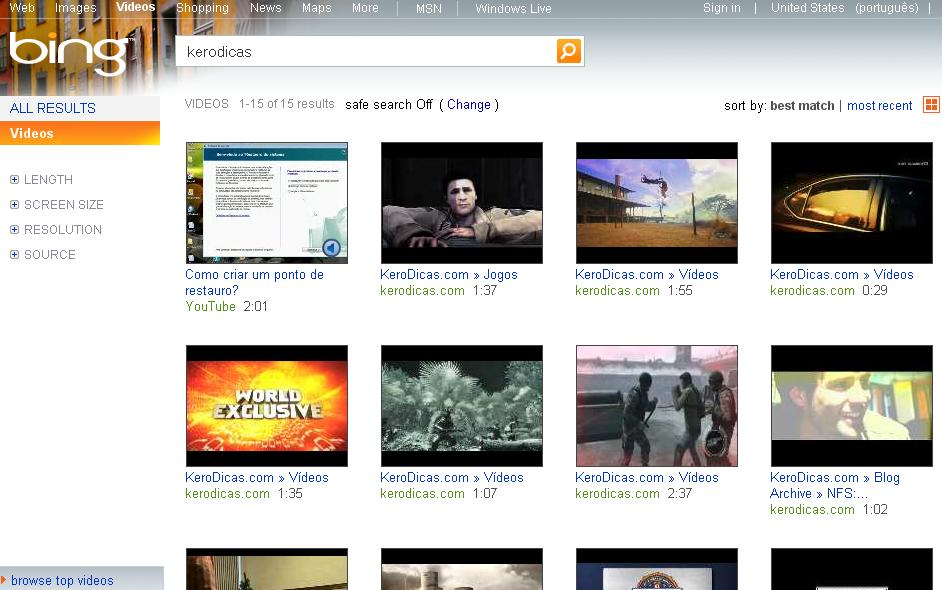Screen dimensions: 942x590
Task: Open the 0:29 car video thumbnail
Action: click(852, 202)
